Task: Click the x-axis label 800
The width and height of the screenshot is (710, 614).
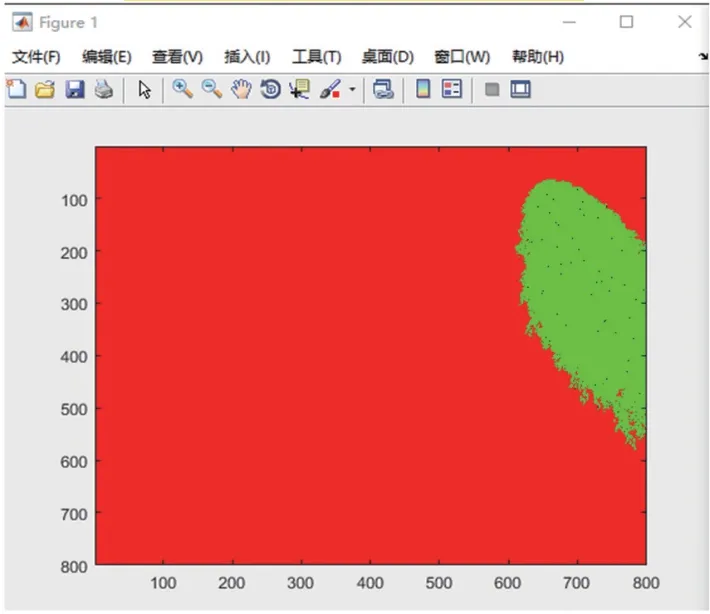Action: click(646, 583)
